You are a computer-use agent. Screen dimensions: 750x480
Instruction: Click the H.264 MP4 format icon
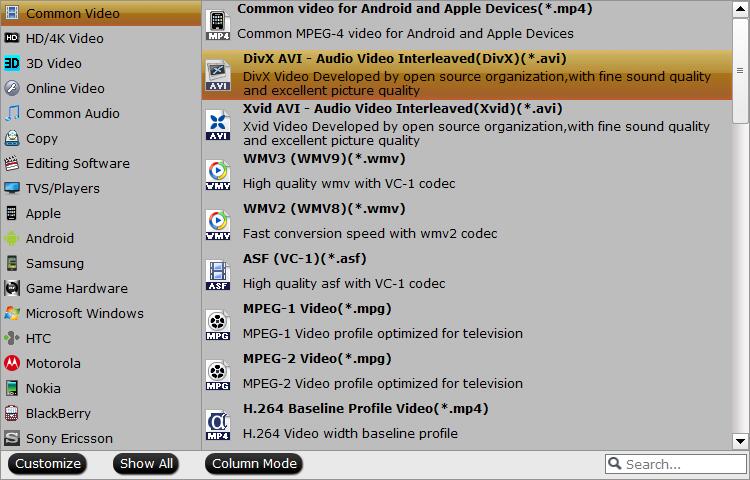coord(217,424)
